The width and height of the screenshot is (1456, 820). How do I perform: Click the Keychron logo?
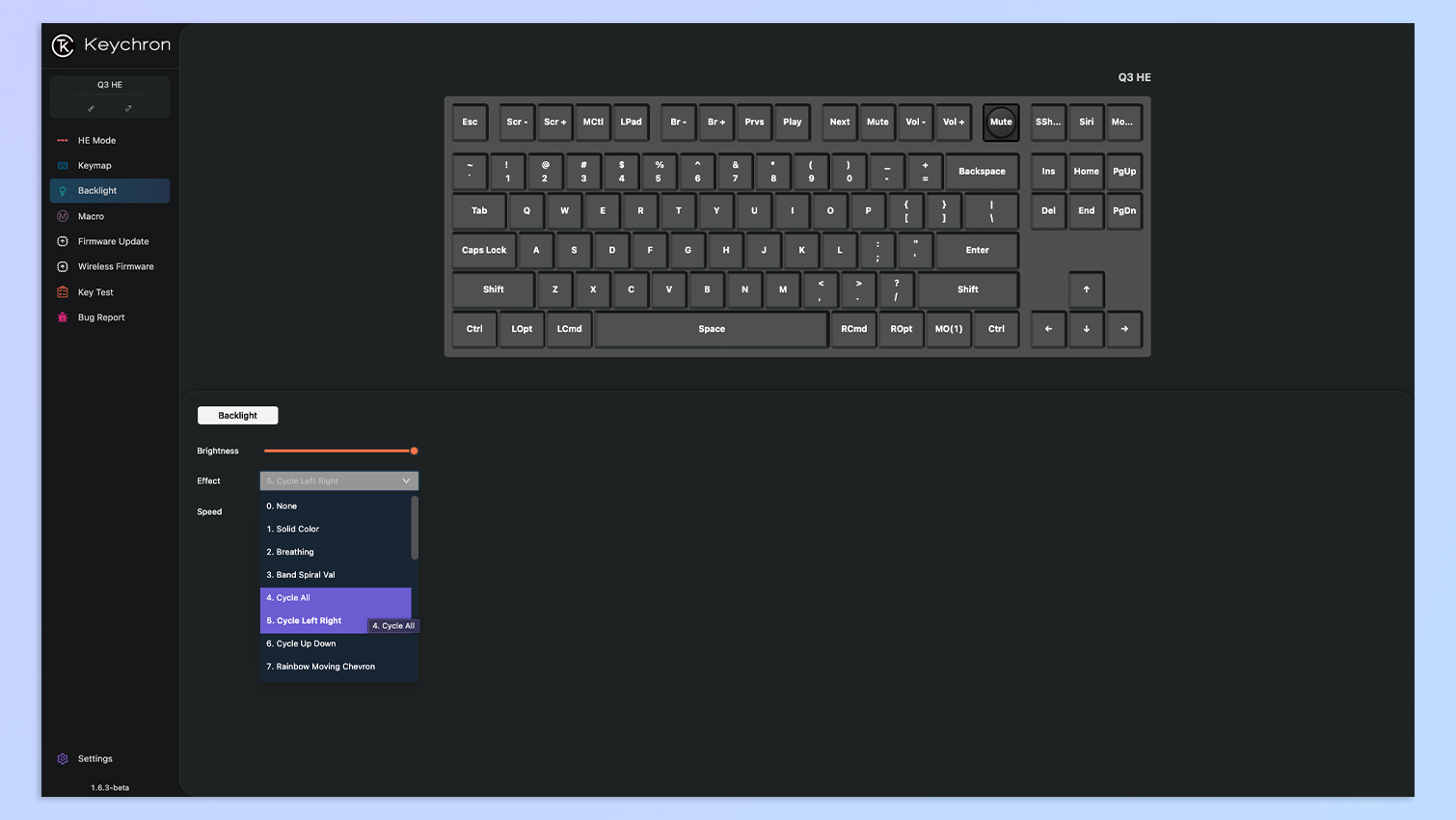coord(63,45)
